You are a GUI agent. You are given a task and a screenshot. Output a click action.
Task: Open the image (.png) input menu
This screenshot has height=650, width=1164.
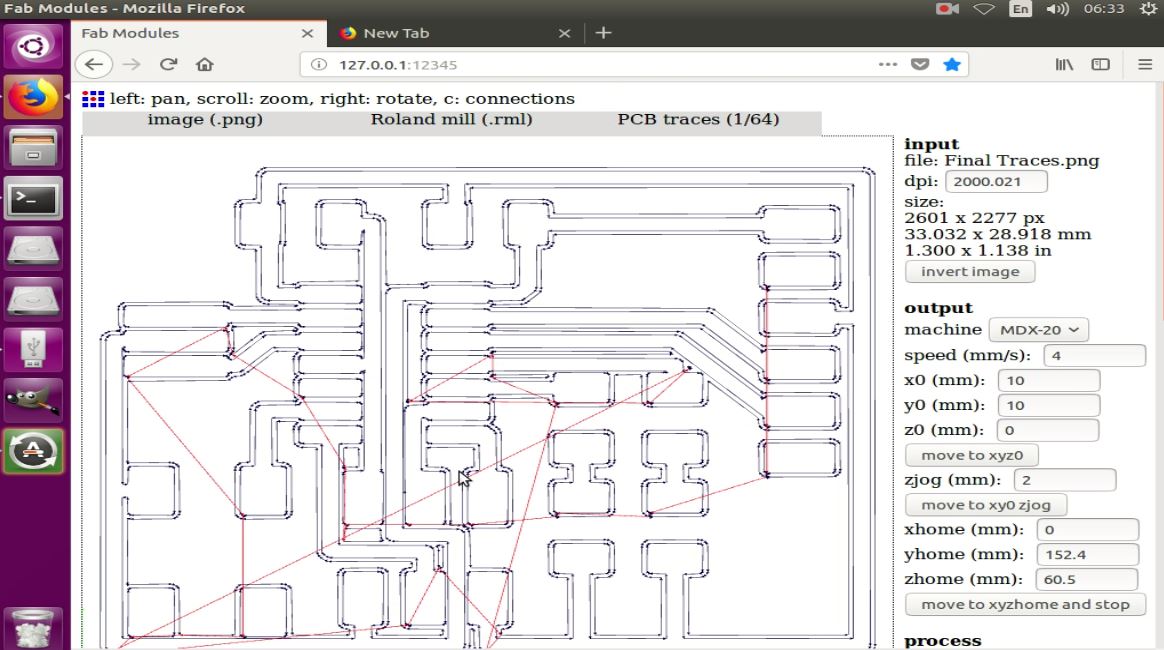[205, 119]
